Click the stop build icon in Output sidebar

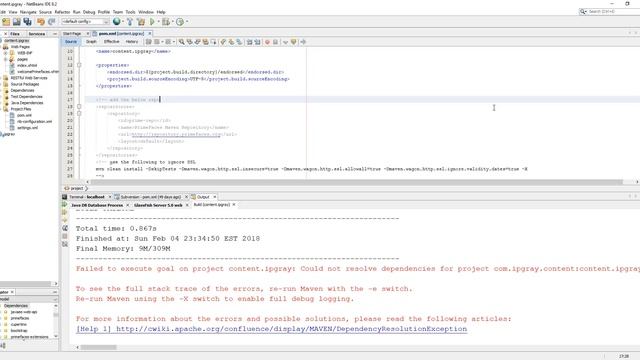pos(64,236)
